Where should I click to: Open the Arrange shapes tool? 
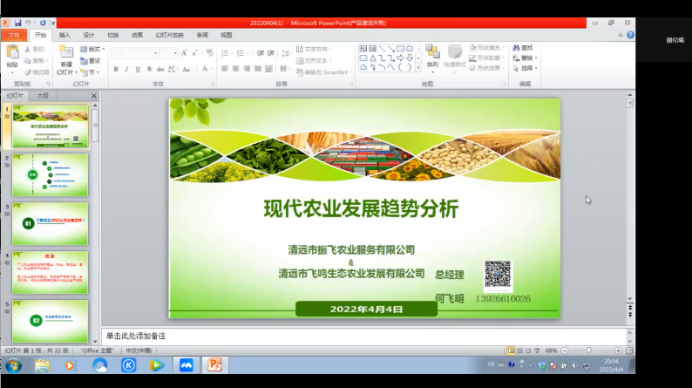tap(432, 52)
